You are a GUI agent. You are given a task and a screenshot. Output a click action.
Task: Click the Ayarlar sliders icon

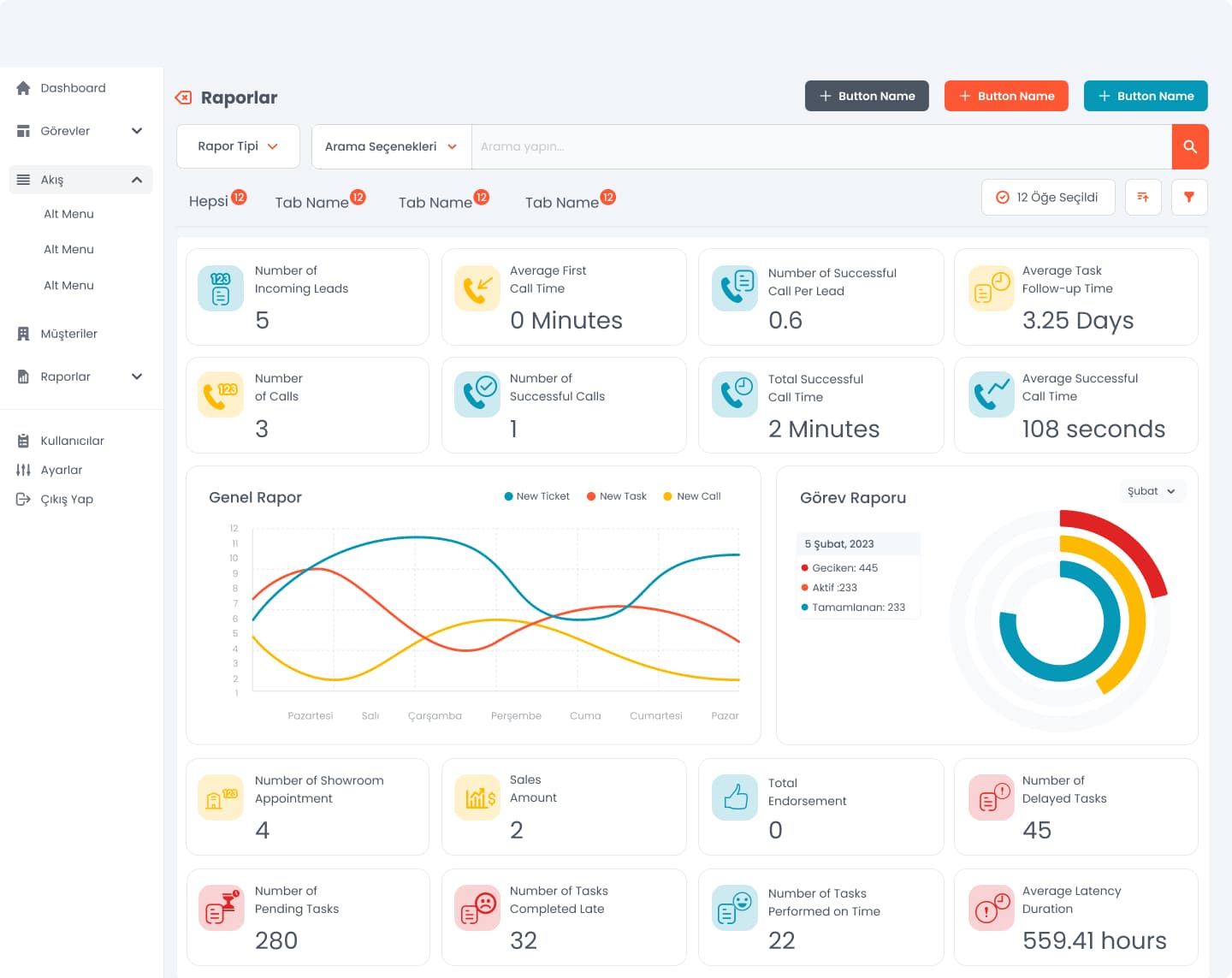tap(23, 470)
